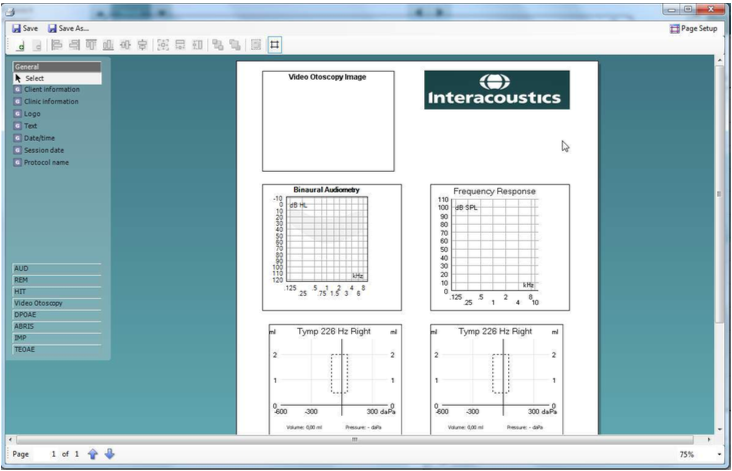
Task: Click the make same width icon
Action: pos(180,45)
